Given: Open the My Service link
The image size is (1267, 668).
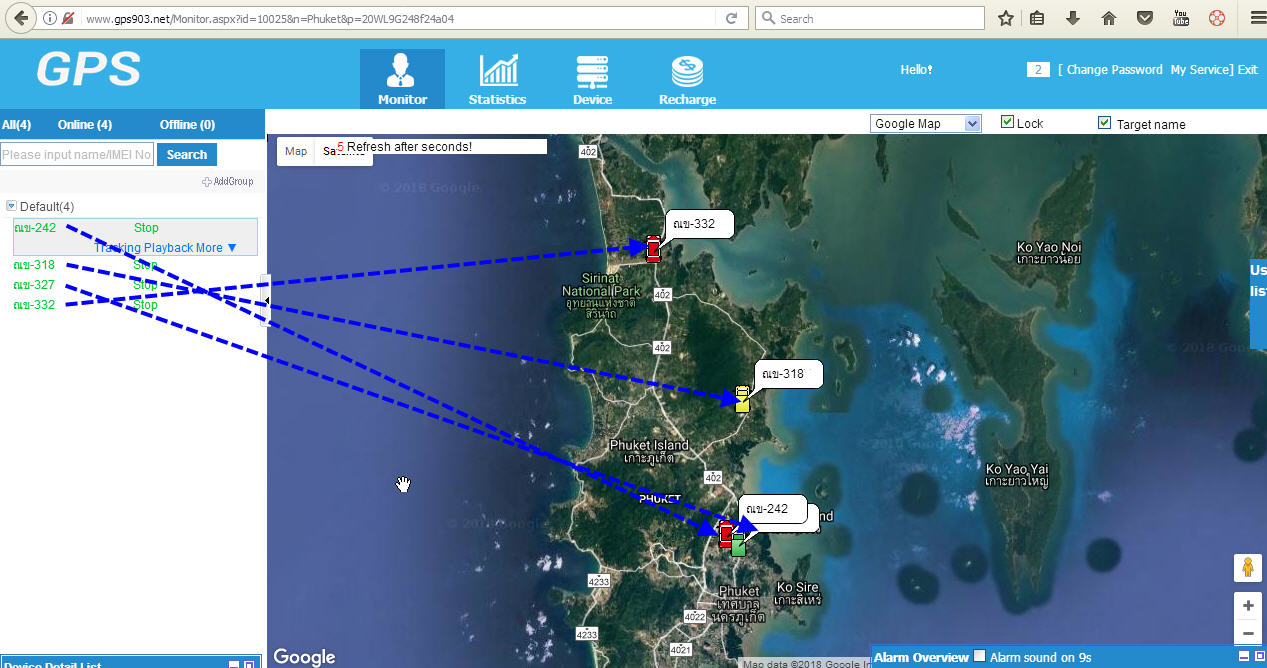Looking at the screenshot, I should [x=1199, y=70].
